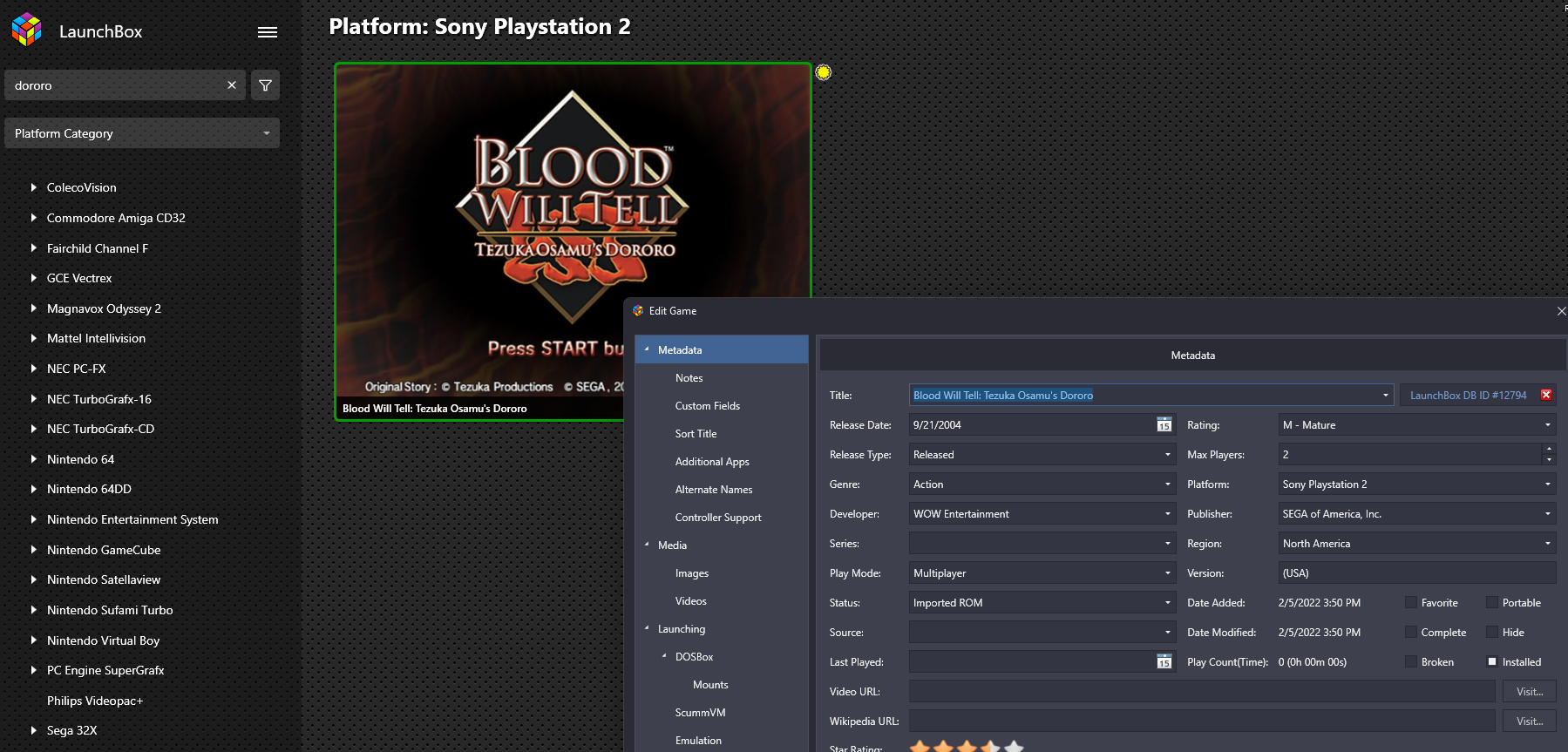Select the Custom Fields page

(707, 406)
